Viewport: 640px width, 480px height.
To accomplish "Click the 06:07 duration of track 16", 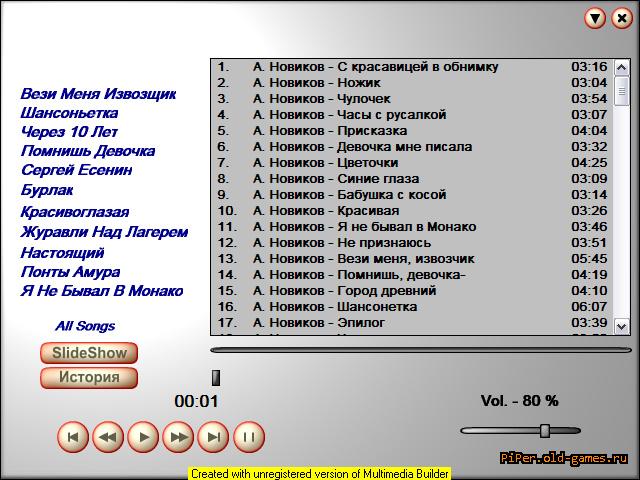I will click(589, 307).
